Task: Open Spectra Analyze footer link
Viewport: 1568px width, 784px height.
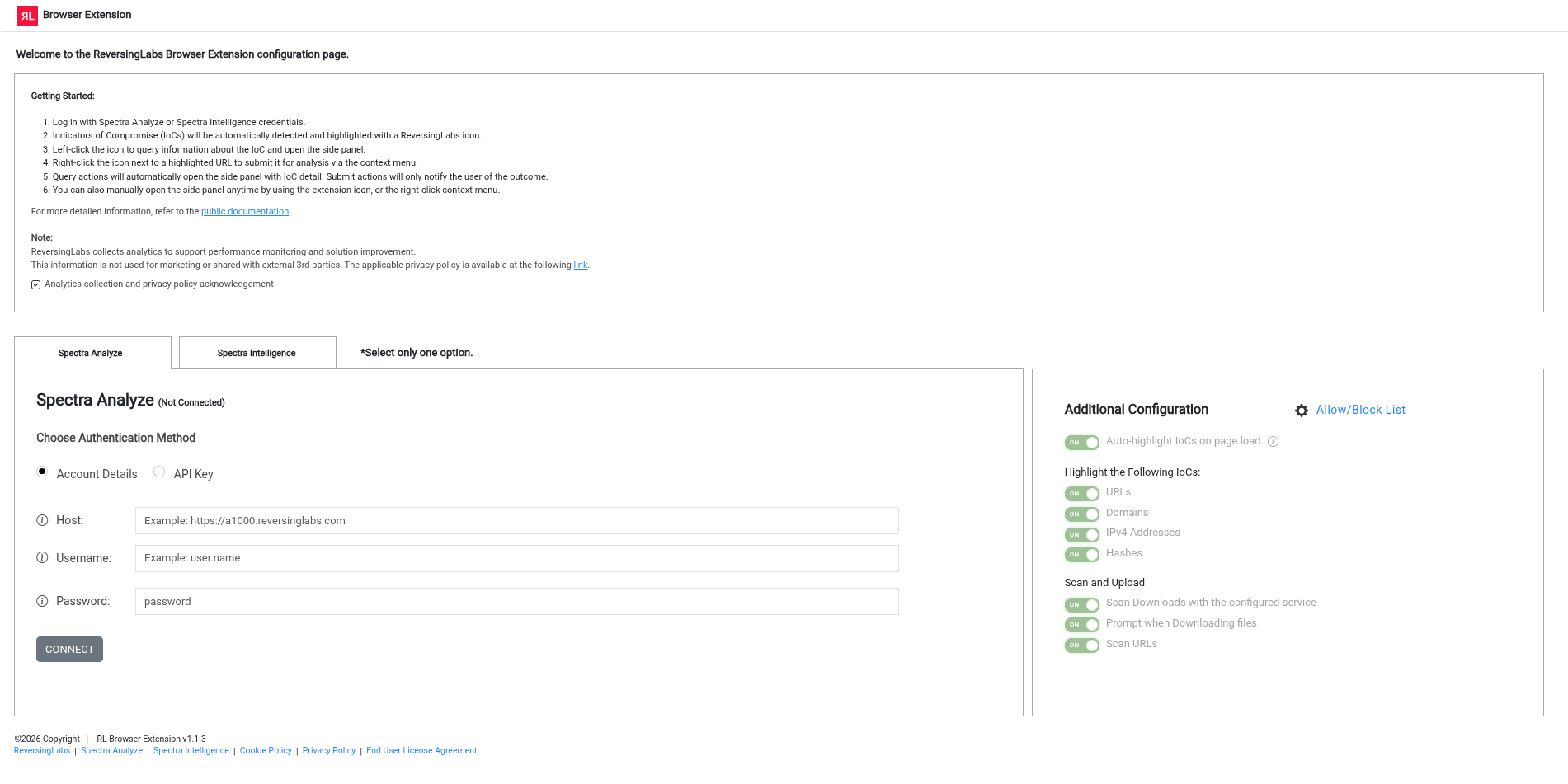Action: (111, 751)
